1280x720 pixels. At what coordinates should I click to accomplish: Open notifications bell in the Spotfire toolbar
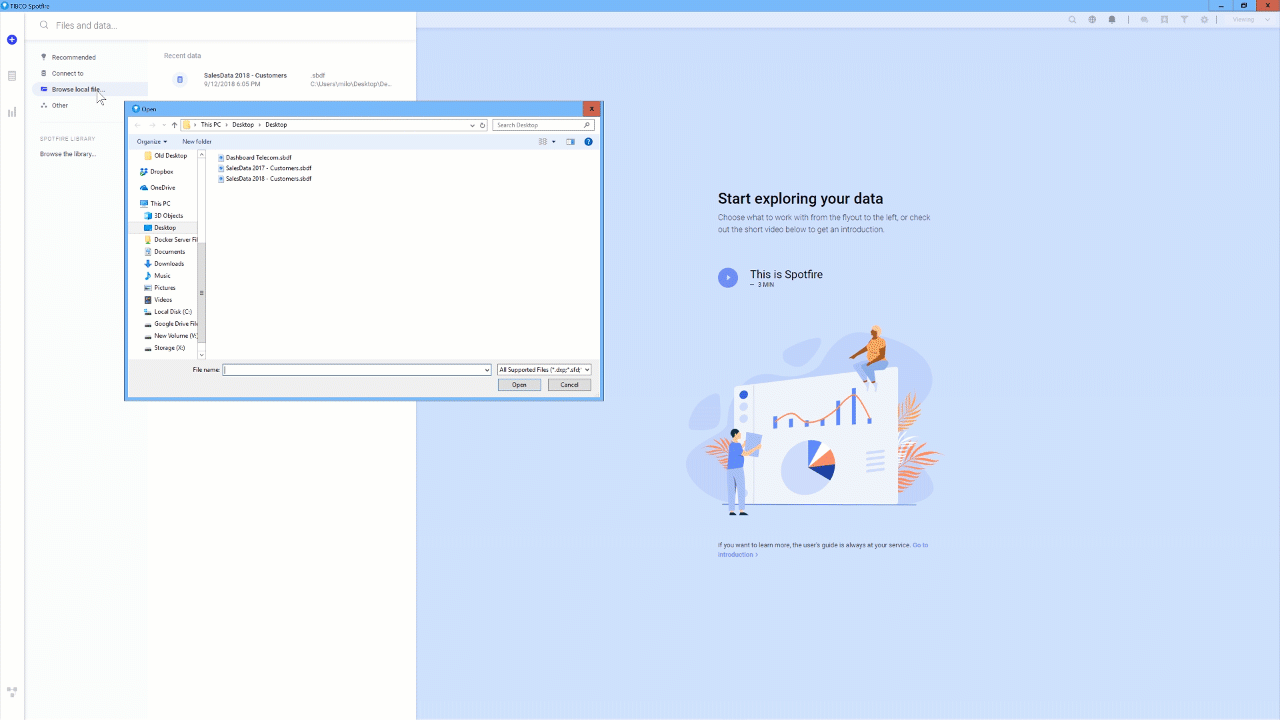coord(1112,20)
